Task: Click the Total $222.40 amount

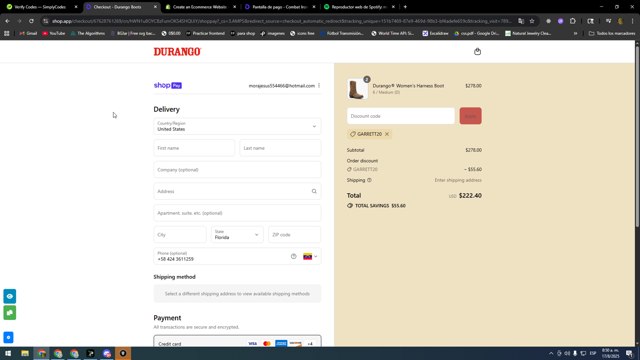Action: pos(470,196)
